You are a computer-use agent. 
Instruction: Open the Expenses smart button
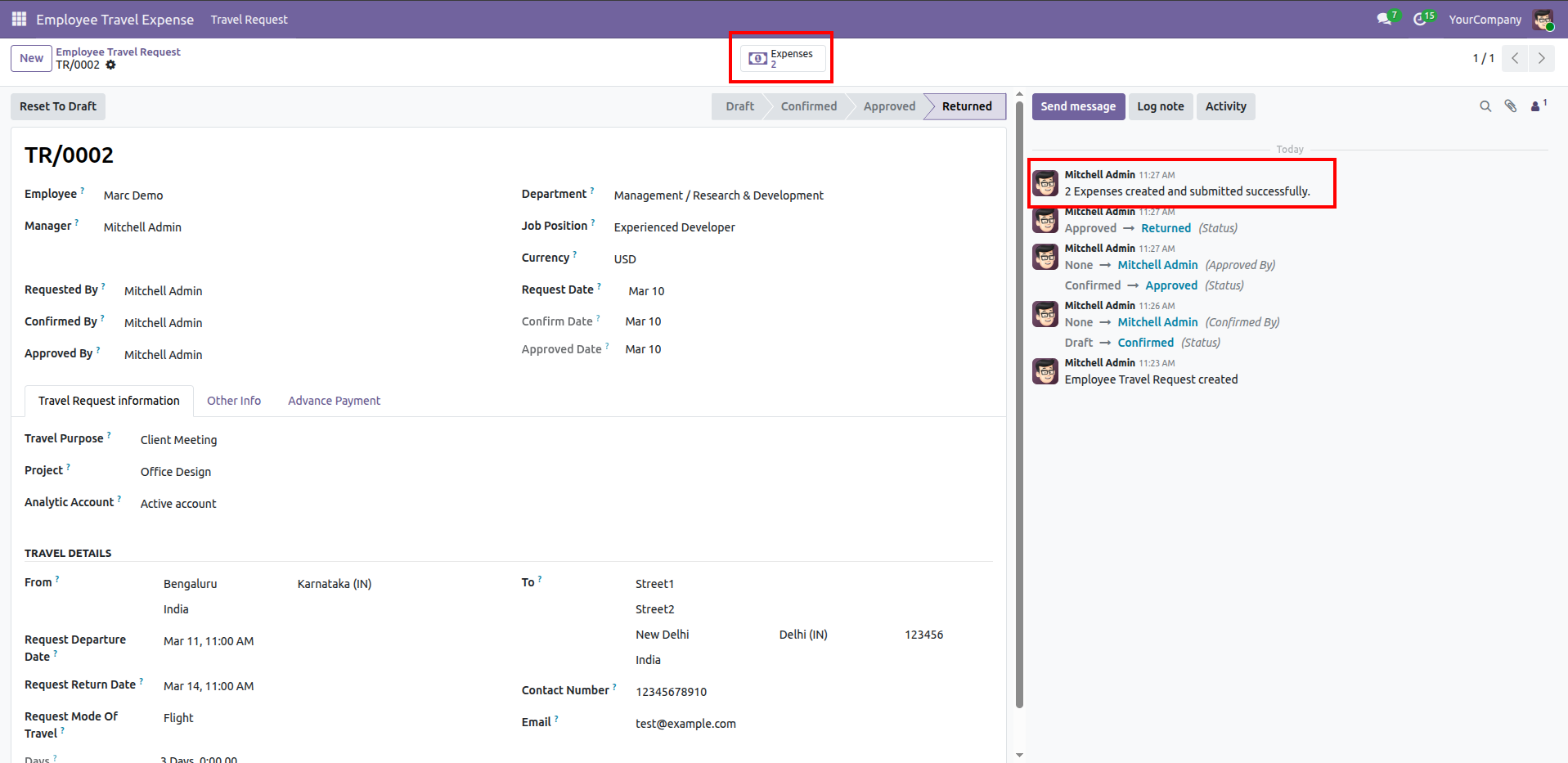781,58
